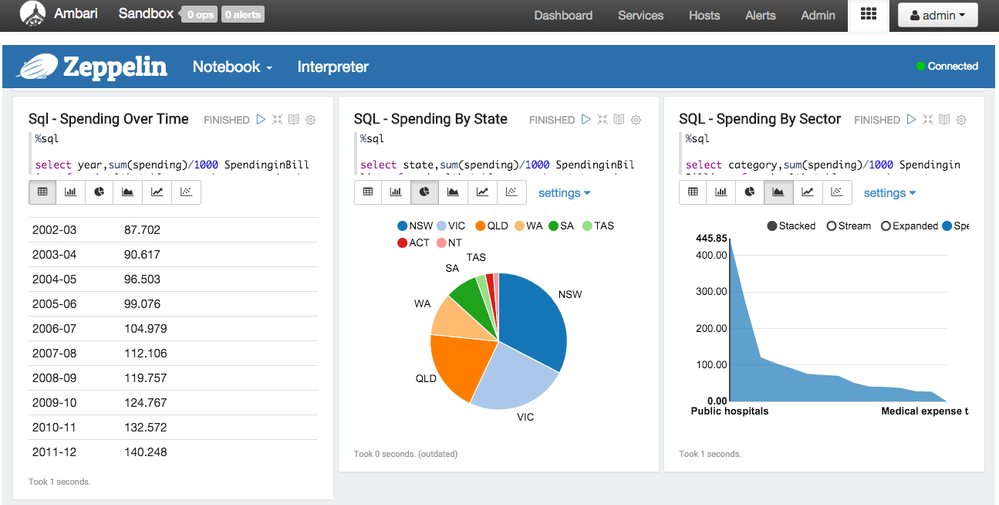
Task: Switch Spending By Sector to table view
Action: [693, 192]
